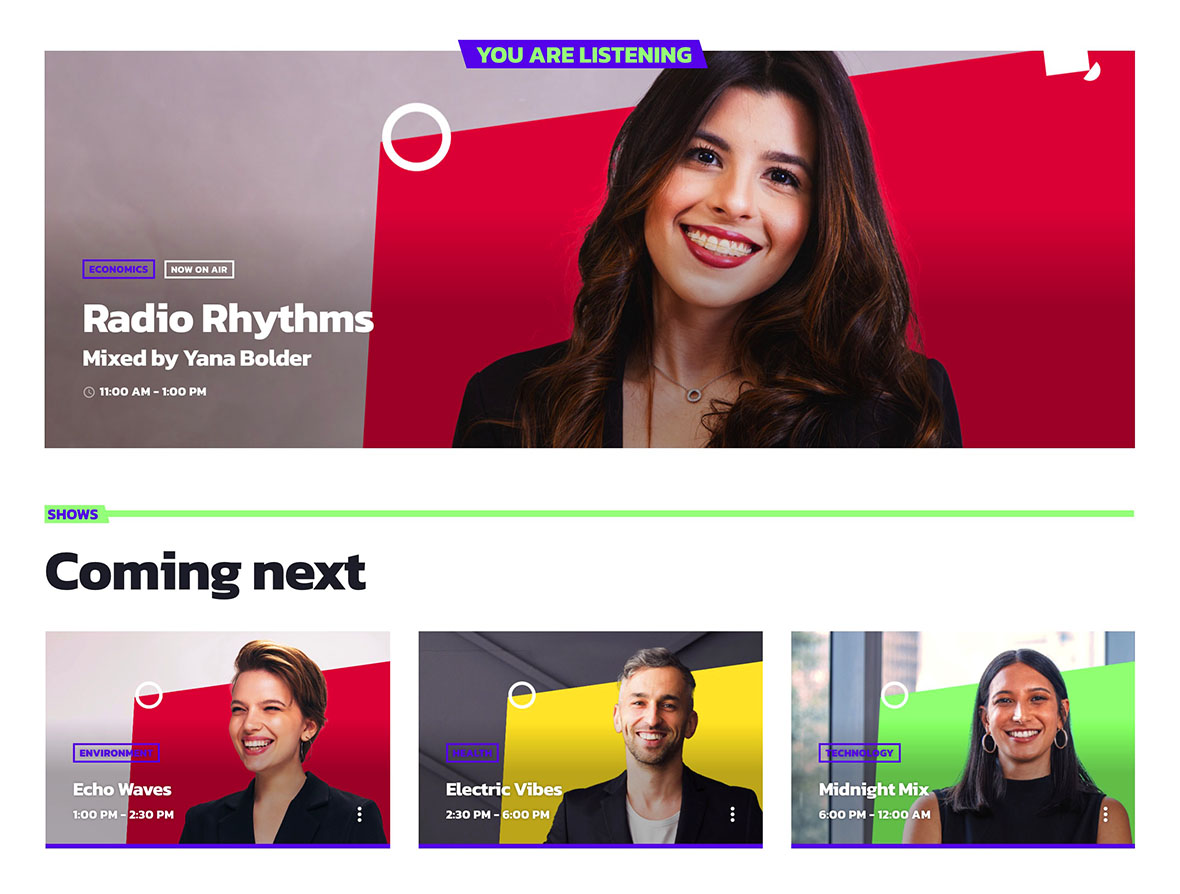Image resolution: width=1180 pixels, height=894 pixels.
Task: Click the circle icon on the Electric Vibes card
Action: point(522,695)
